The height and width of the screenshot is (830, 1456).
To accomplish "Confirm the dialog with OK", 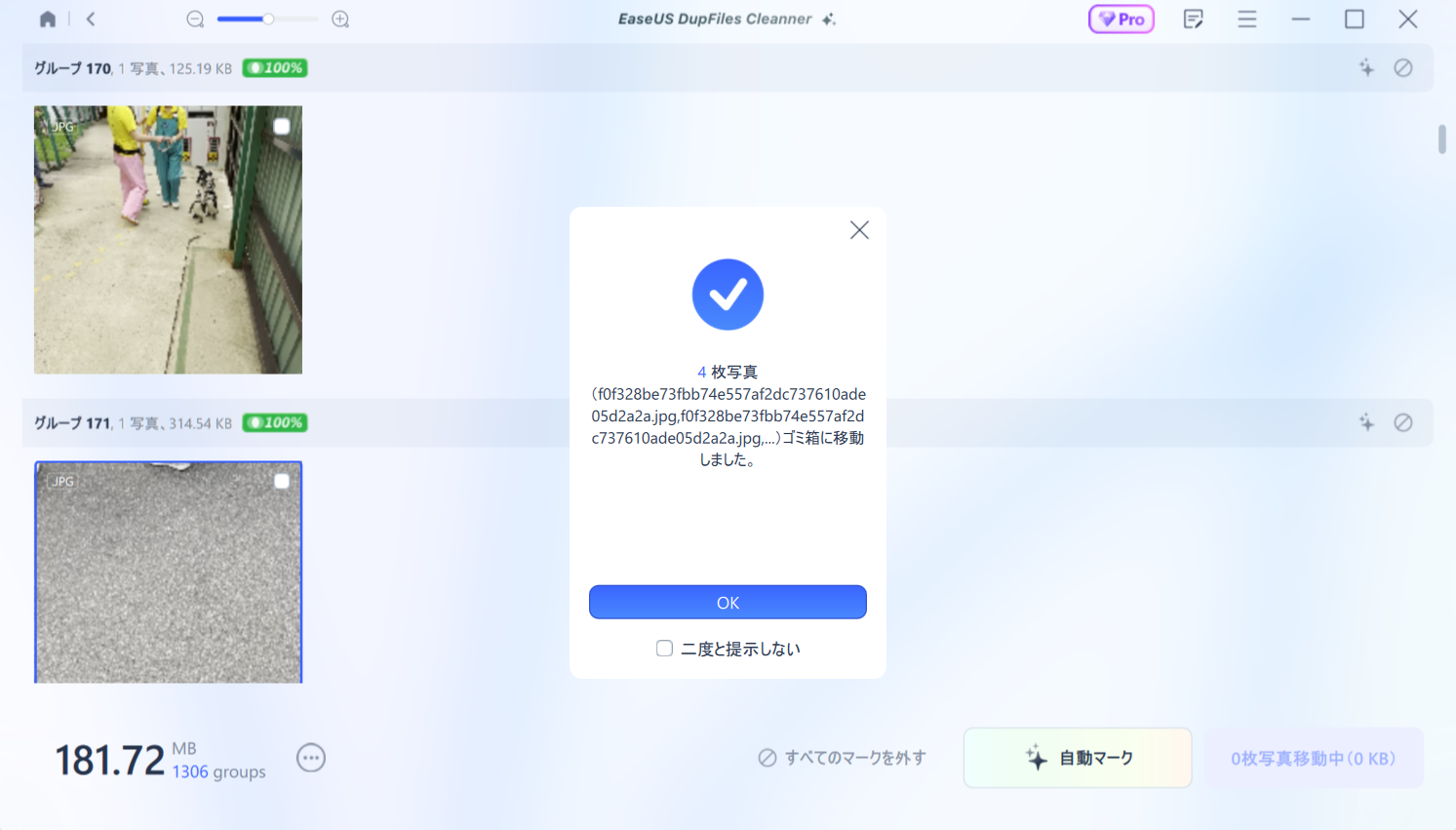I will pyautogui.click(x=728, y=602).
